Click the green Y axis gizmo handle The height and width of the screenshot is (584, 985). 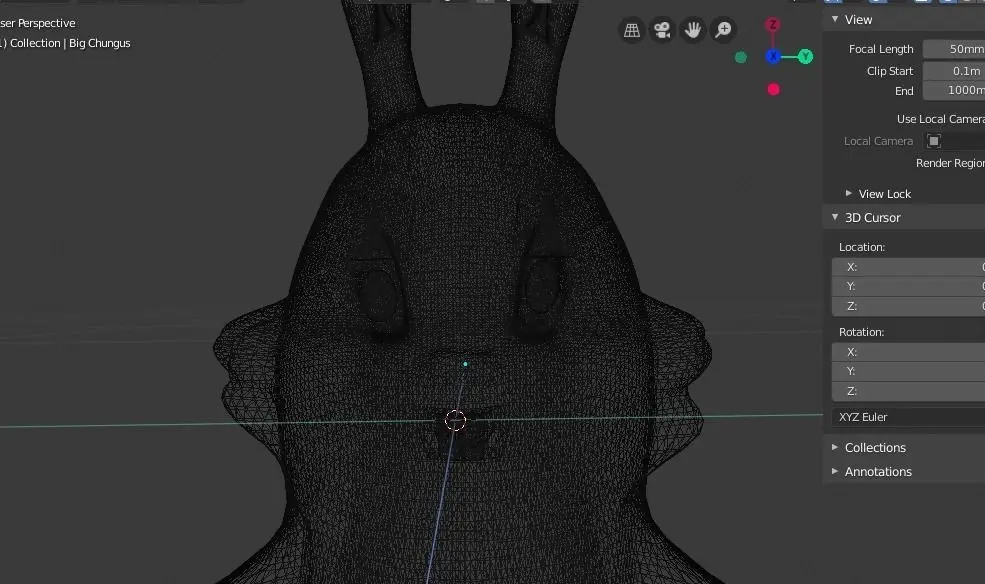click(x=805, y=57)
